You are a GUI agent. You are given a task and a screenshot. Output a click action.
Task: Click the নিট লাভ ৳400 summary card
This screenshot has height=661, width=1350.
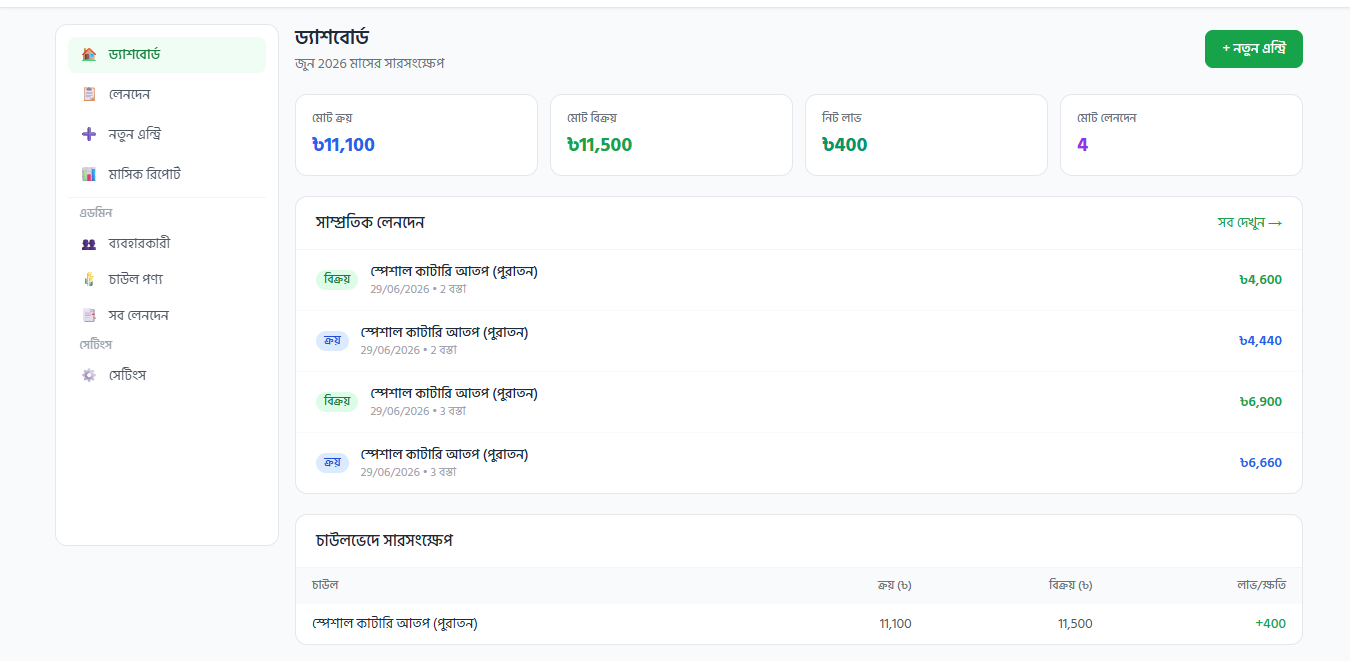pos(926,135)
